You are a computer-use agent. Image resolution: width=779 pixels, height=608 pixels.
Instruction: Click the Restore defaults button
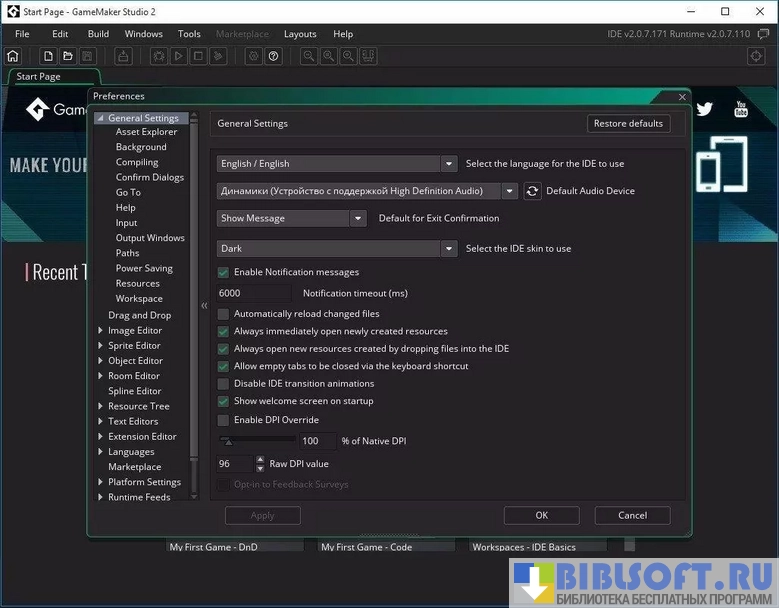(628, 124)
